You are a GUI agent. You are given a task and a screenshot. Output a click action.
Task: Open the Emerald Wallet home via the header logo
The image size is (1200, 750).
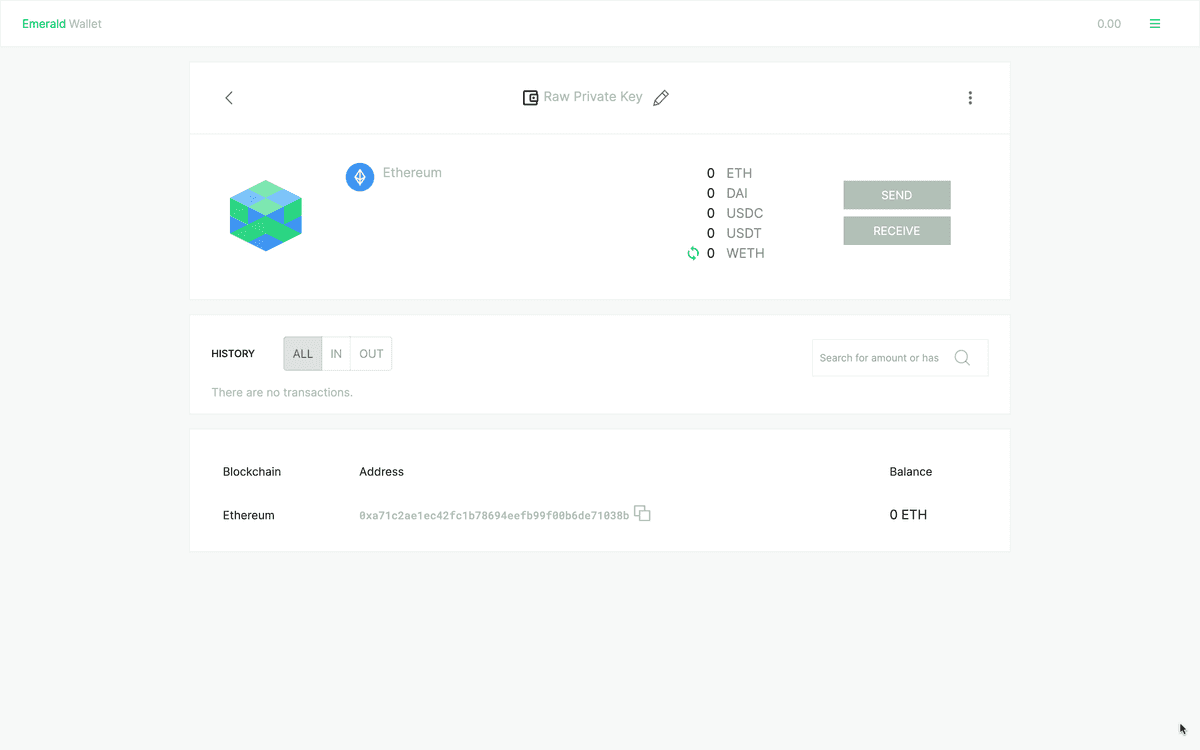[x=61, y=23]
